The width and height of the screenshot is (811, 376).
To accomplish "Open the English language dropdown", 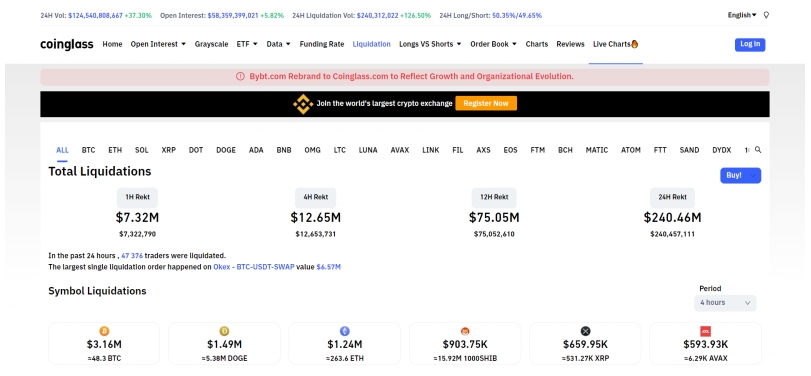I will 742,16.
